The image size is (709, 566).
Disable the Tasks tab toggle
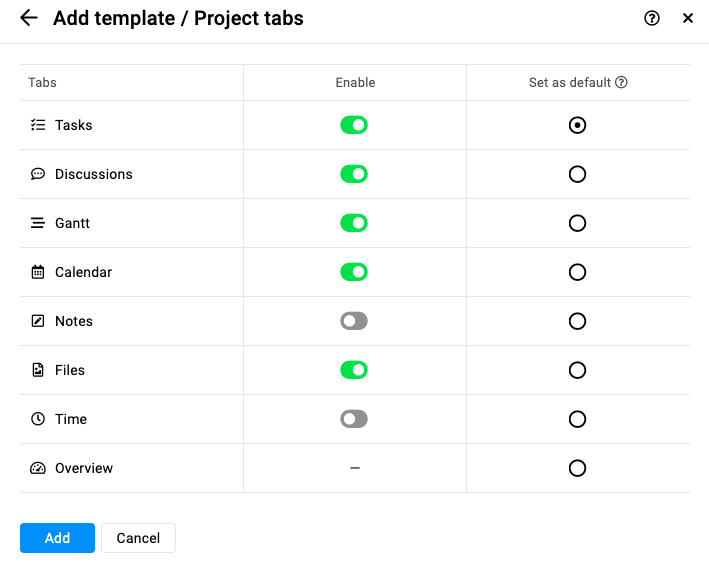[354, 125]
